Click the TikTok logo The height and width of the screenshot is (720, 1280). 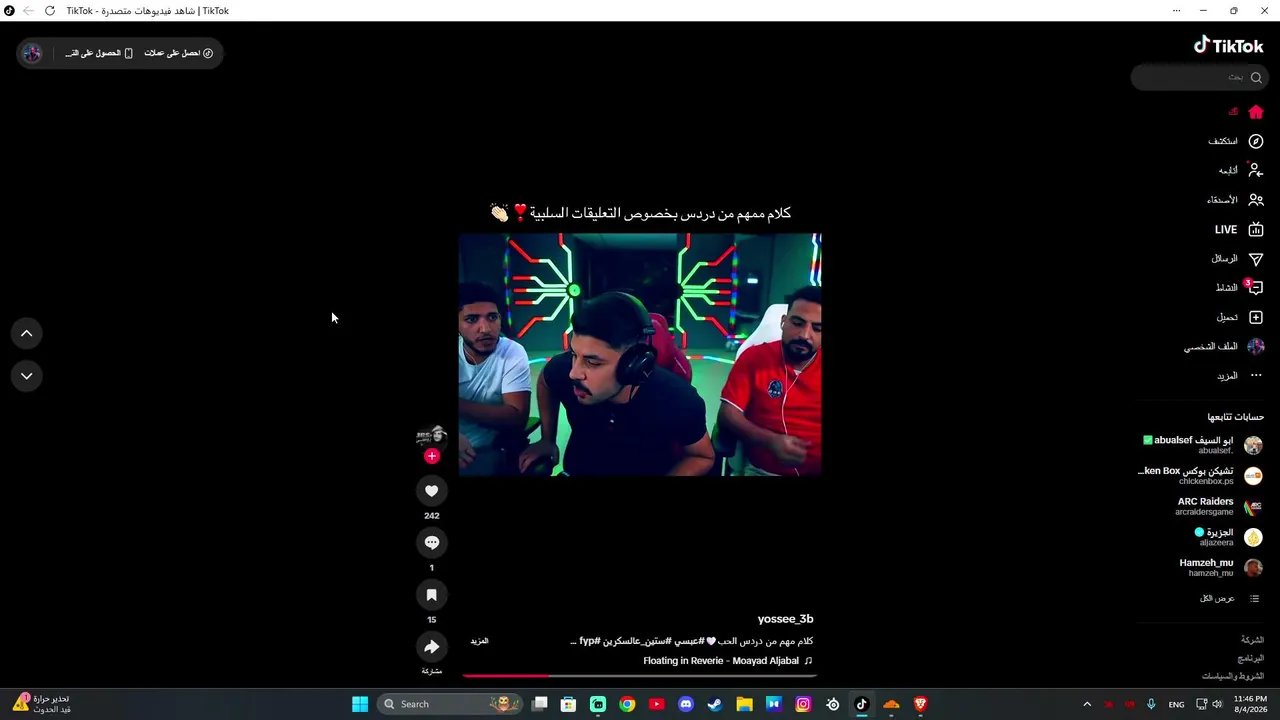pyautogui.click(x=1228, y=45)
